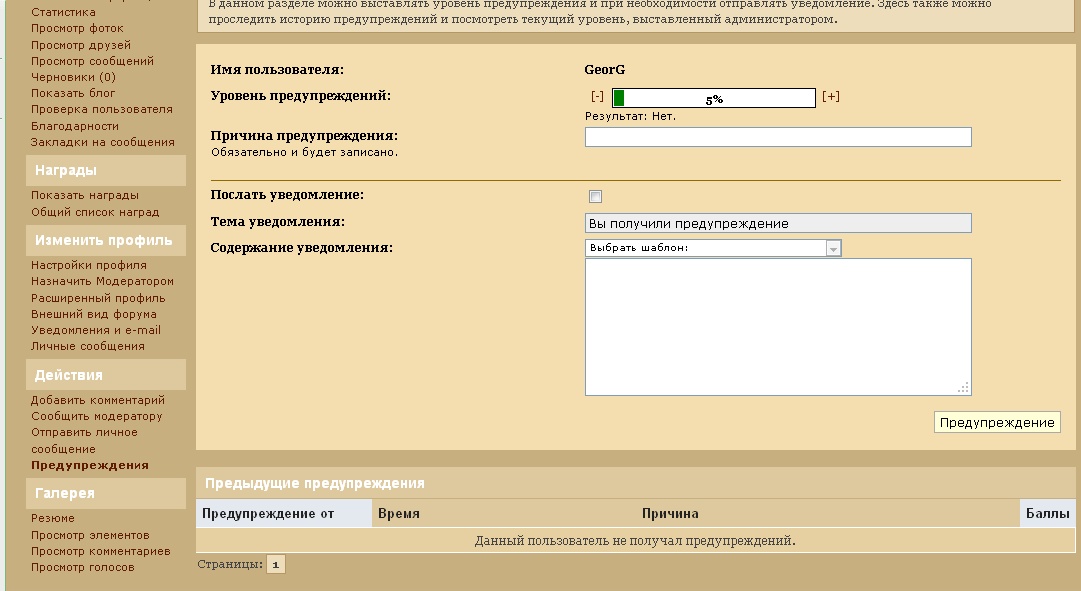Viewport: 1081px width, 591px height.
Task: Click the username GeorG text
Action: point(605,70)
